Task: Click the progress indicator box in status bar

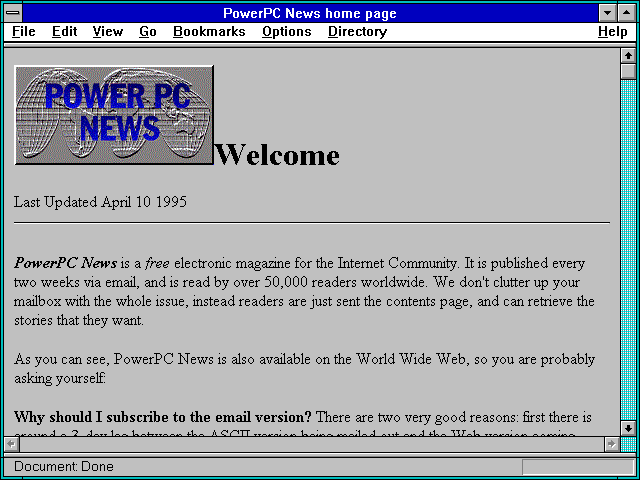Action: (x=578, y=467)
